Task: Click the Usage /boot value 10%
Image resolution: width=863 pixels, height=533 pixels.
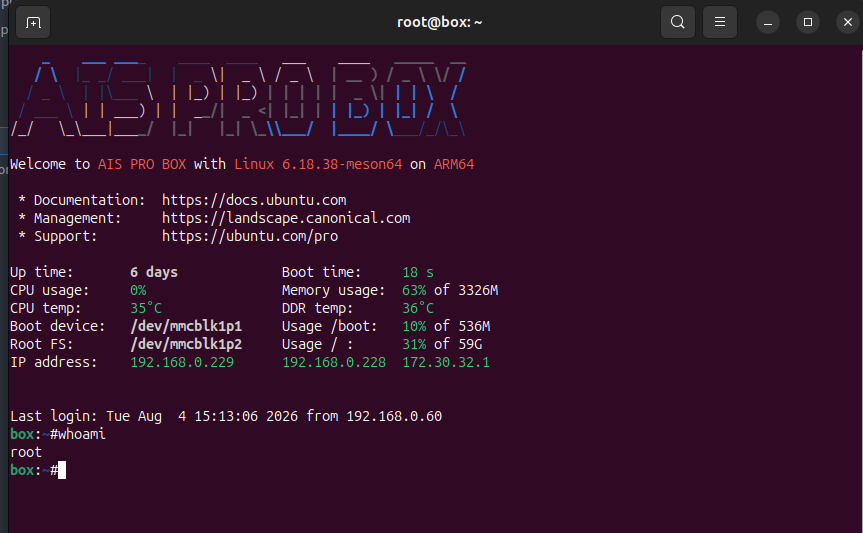Action: pyautogui.click(x=414, y=326)
